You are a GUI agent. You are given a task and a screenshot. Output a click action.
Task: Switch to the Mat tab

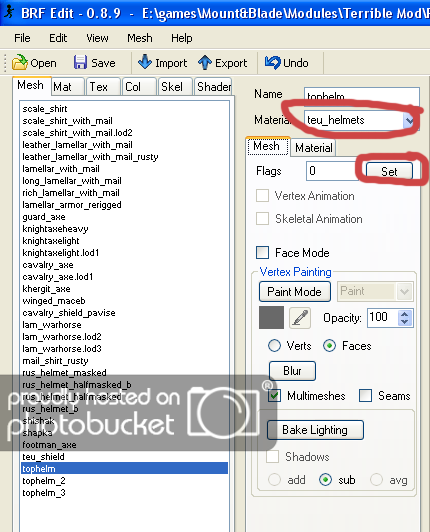pos(67,87)
